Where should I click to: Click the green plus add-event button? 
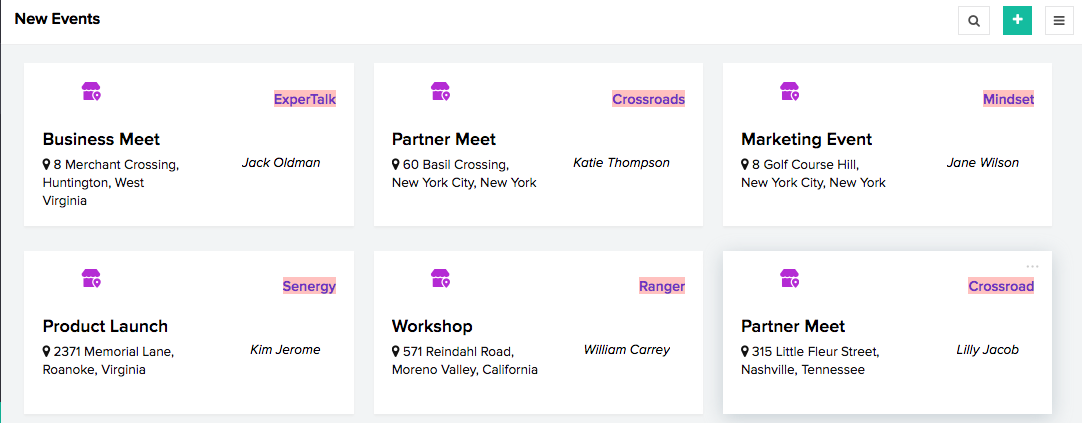coord(1017,20)
